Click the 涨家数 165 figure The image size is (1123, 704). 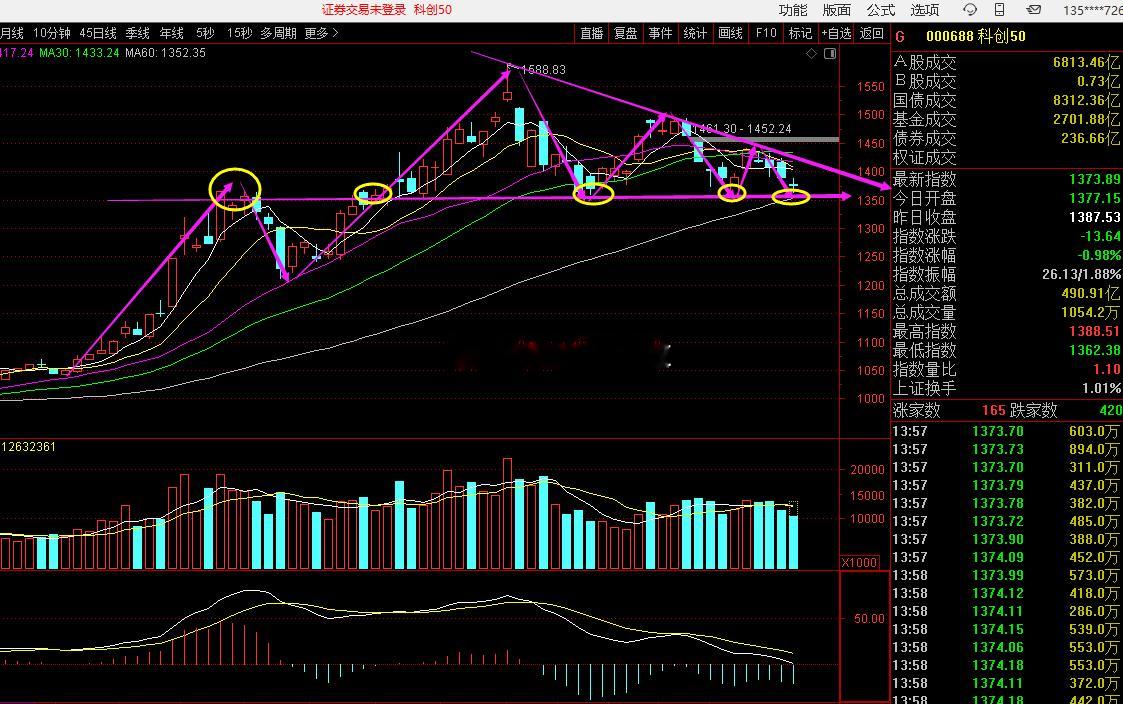(x=993, y=410)
